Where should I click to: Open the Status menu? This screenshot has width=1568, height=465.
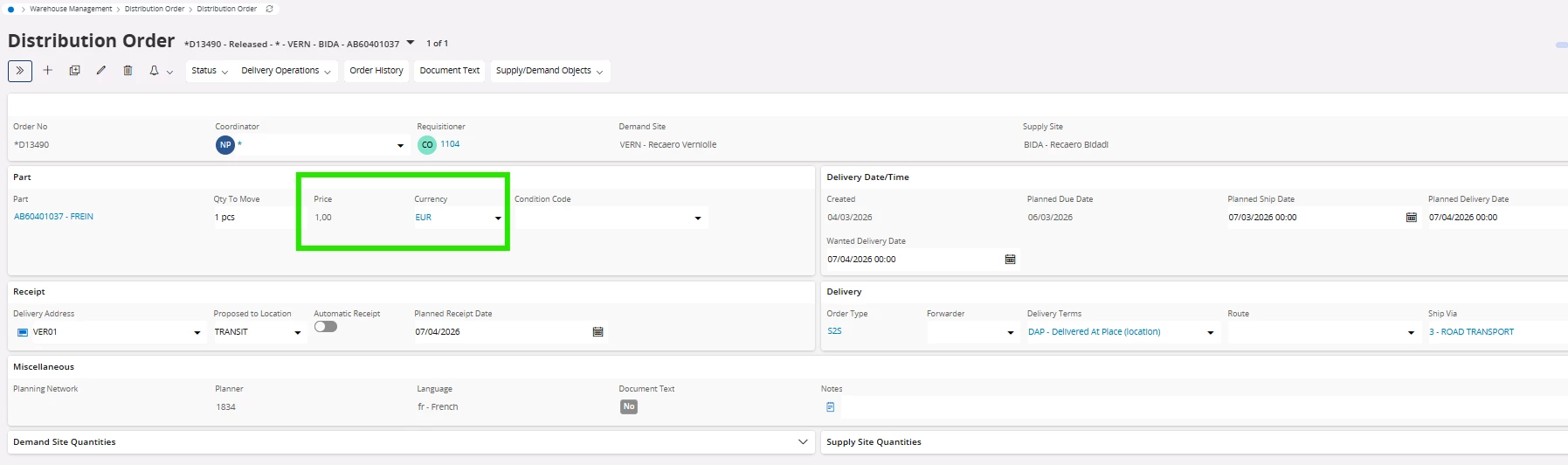[210, 71]
